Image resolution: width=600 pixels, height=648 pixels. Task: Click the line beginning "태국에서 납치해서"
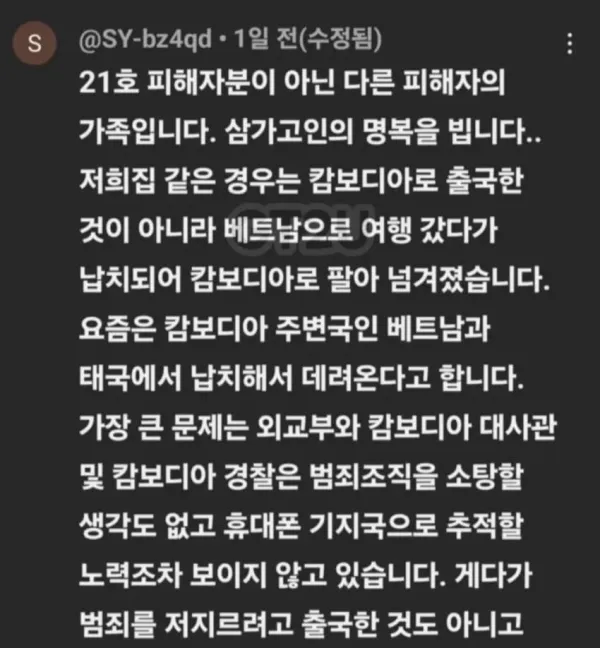(301, 378)
